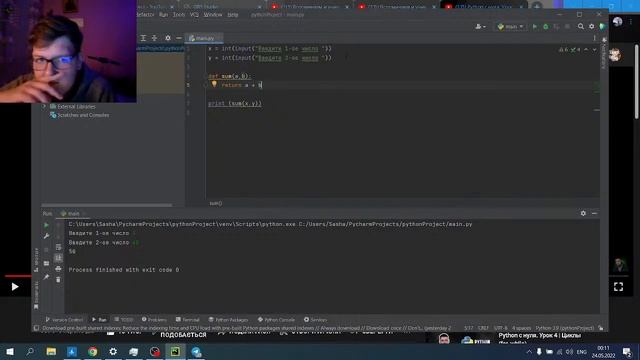Open Run panel settings gear
The width and height of the screenshot is (640, 360).
tap(583, 213)
